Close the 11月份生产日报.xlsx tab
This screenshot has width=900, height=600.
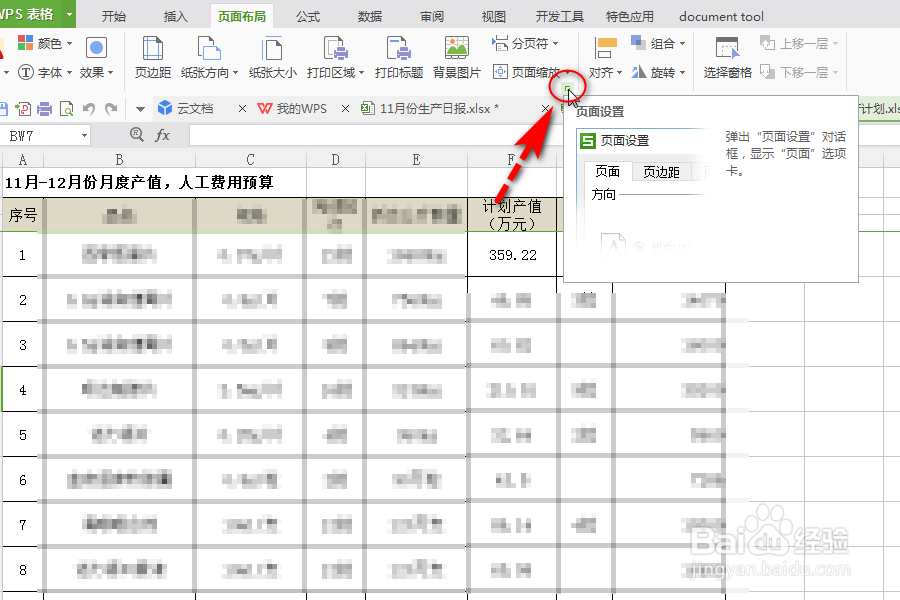coord(546,109)
